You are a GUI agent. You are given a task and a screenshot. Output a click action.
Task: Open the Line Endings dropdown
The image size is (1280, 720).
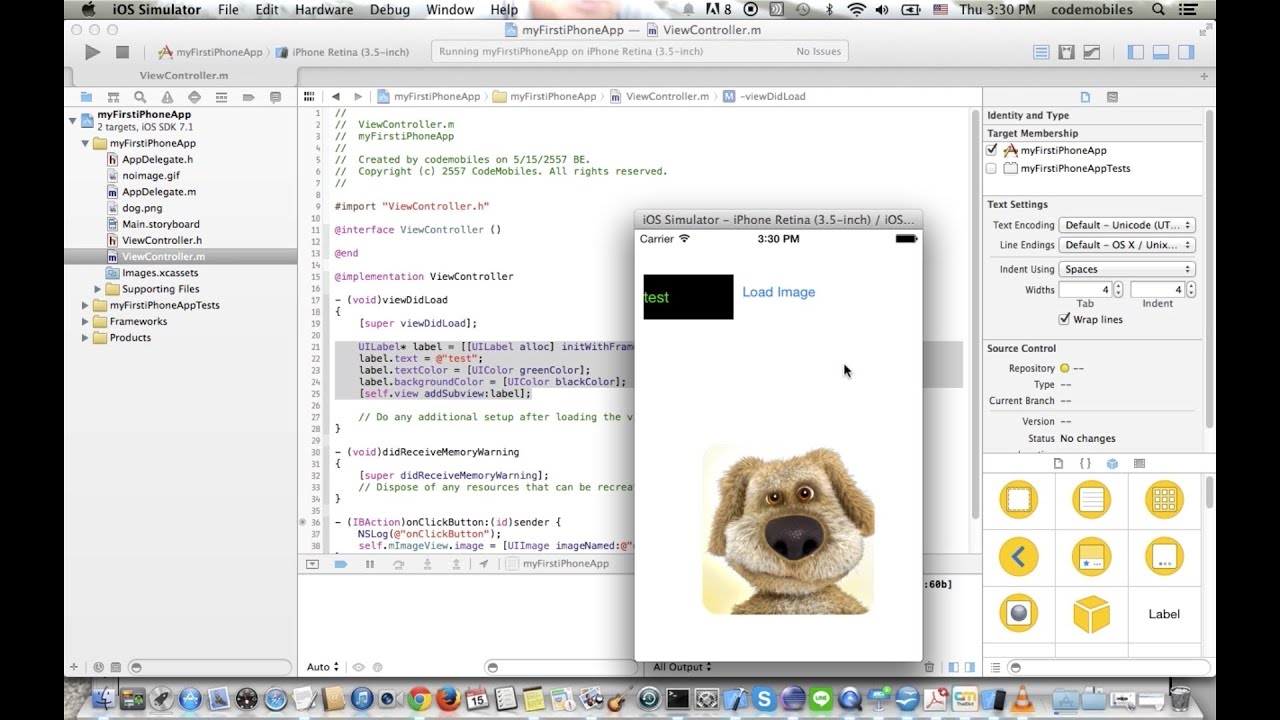point(1127,245)
